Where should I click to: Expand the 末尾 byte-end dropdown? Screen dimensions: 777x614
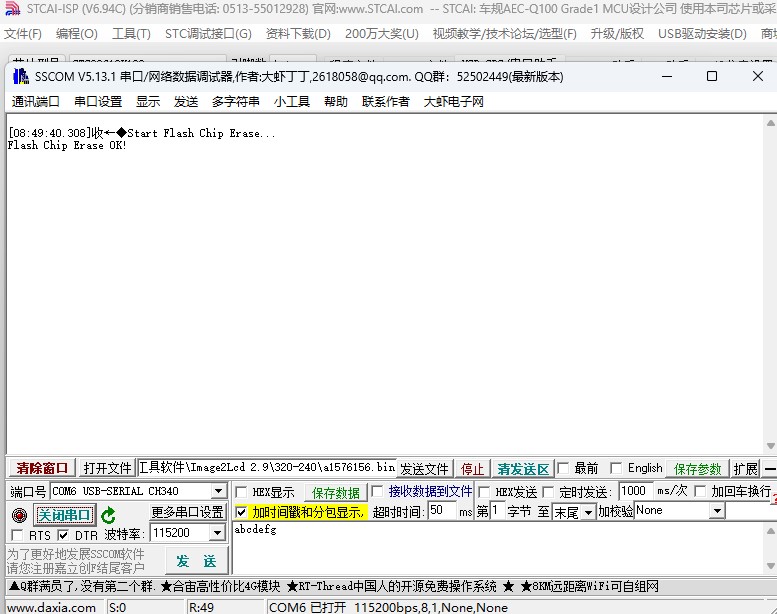tap(588, 512)
